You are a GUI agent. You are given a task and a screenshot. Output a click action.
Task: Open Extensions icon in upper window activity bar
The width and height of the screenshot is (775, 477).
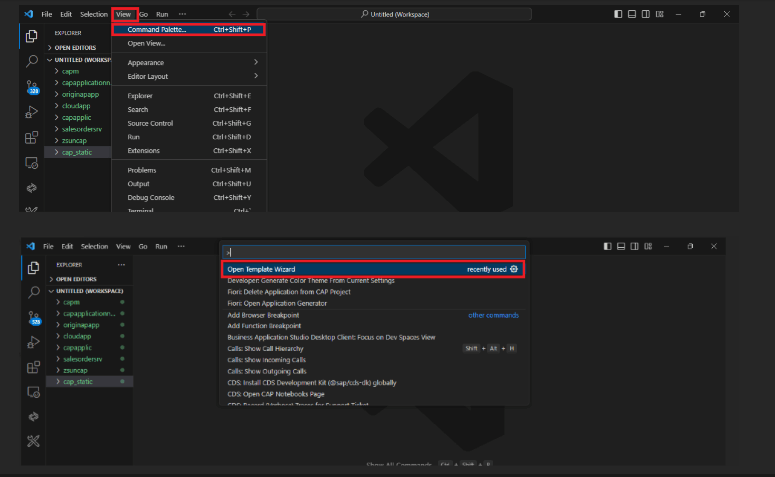point(32,137)
